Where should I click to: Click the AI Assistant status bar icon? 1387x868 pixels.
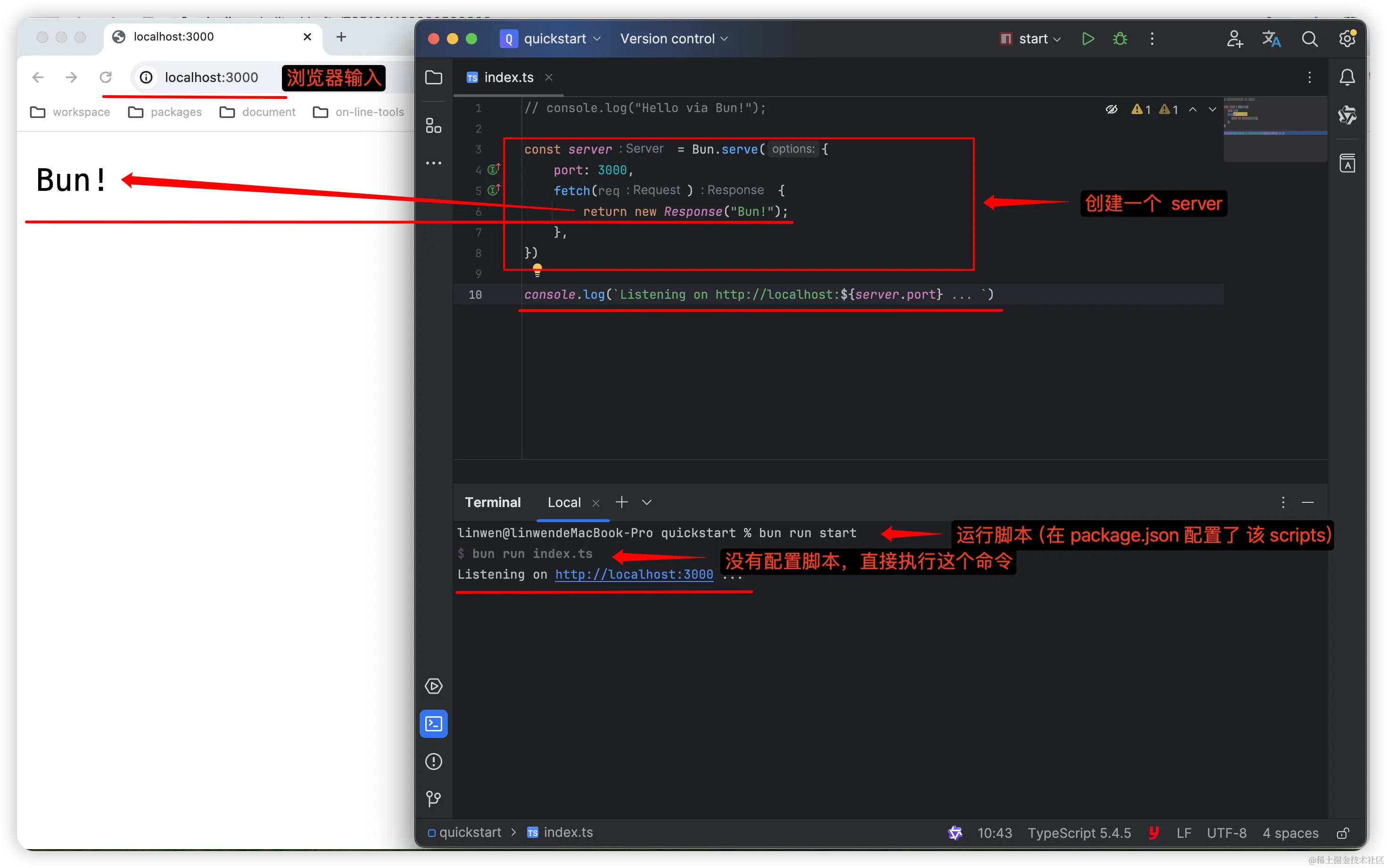click(955, 832)
